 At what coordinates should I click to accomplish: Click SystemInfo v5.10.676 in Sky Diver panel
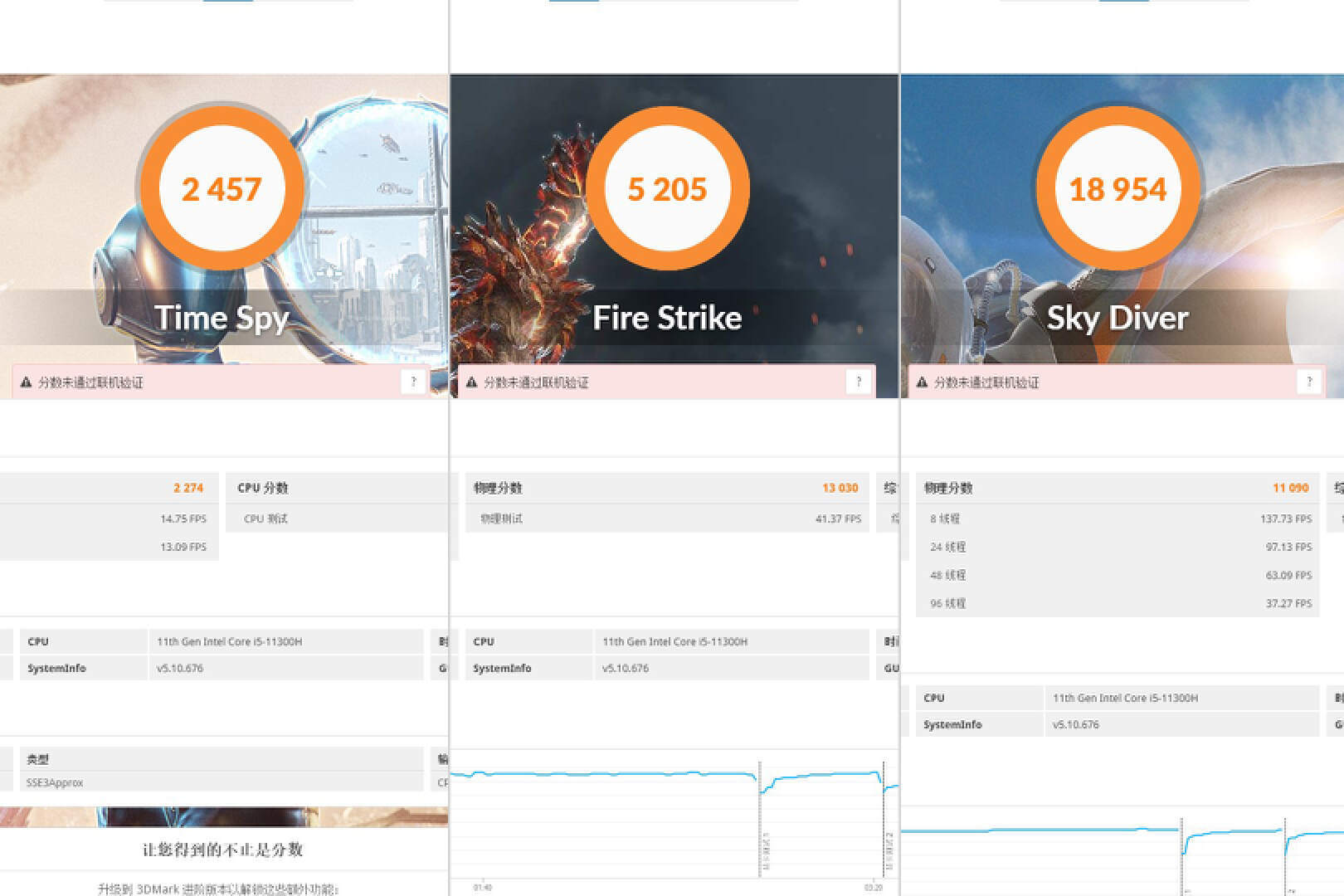point(1075,724)
